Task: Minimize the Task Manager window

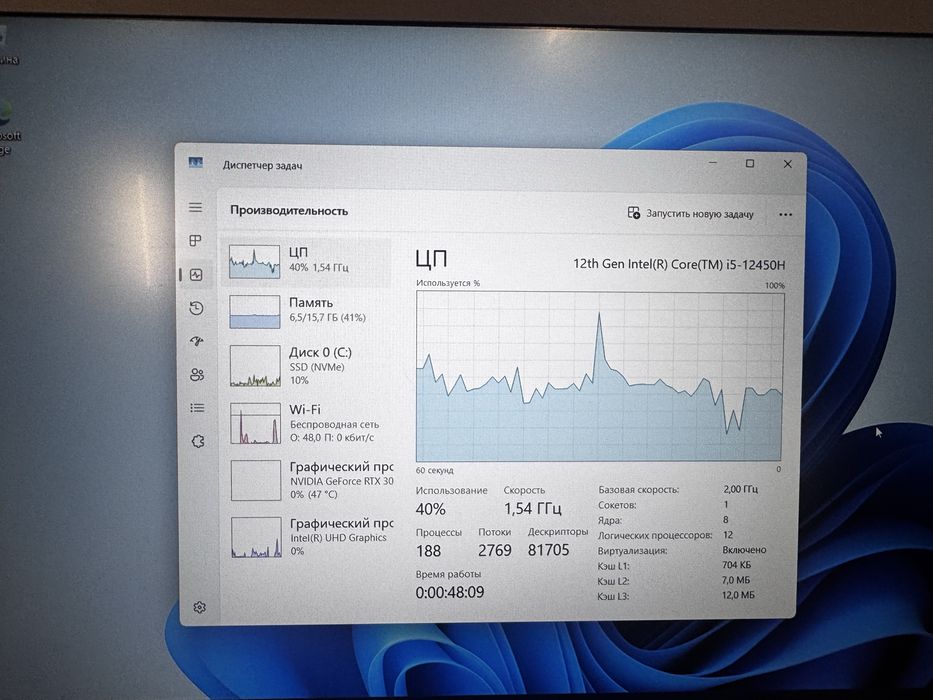Action: tap(713, 162)
